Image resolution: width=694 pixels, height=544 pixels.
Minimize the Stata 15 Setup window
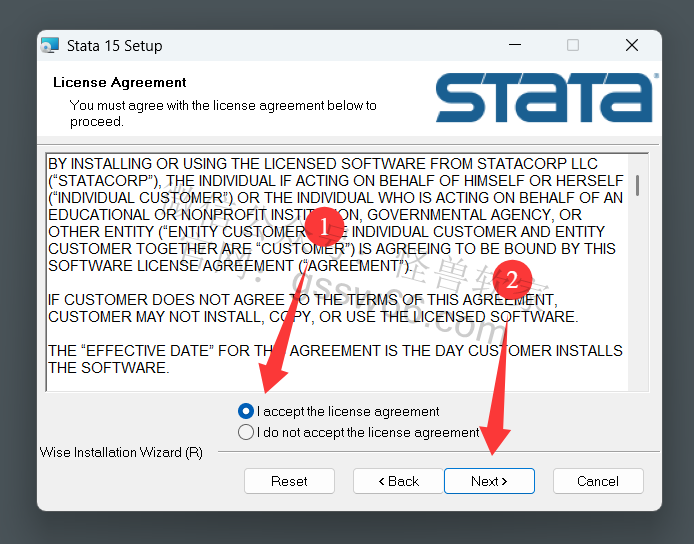click(515, 45)
